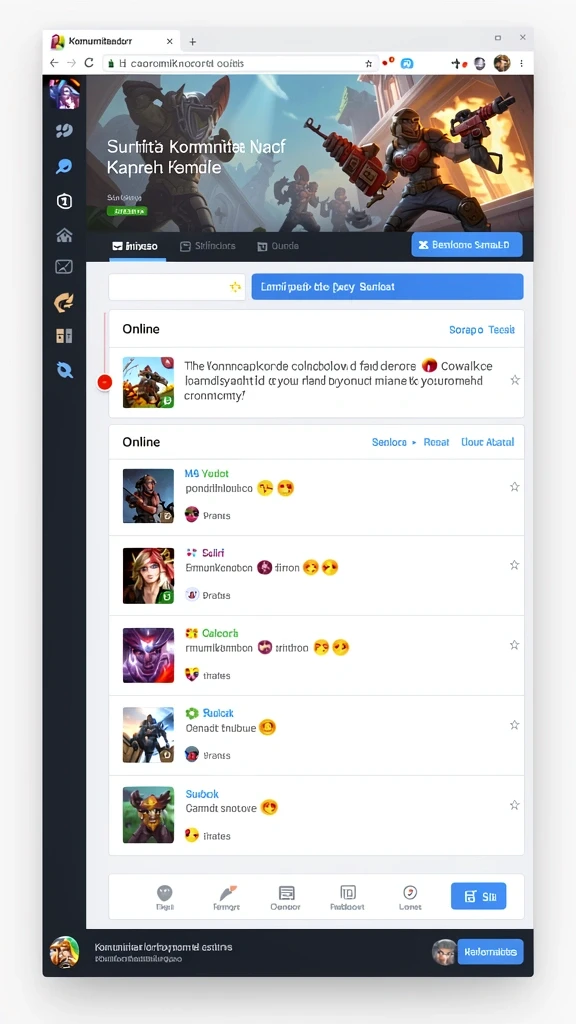This screenshot has height=1024, width=576.
Task: Click the blue round search icon in sidebar
Action: click(x=64, y=370)
